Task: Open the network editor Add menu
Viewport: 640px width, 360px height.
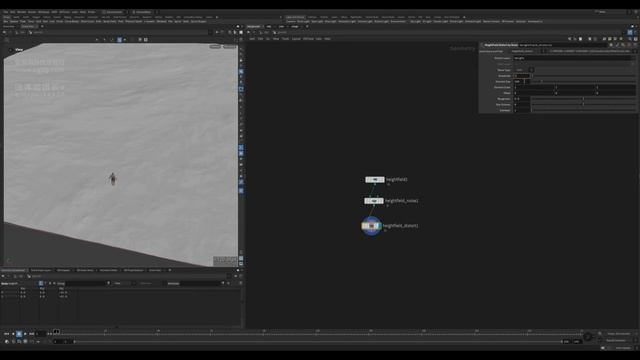Action: pos(252,39)
